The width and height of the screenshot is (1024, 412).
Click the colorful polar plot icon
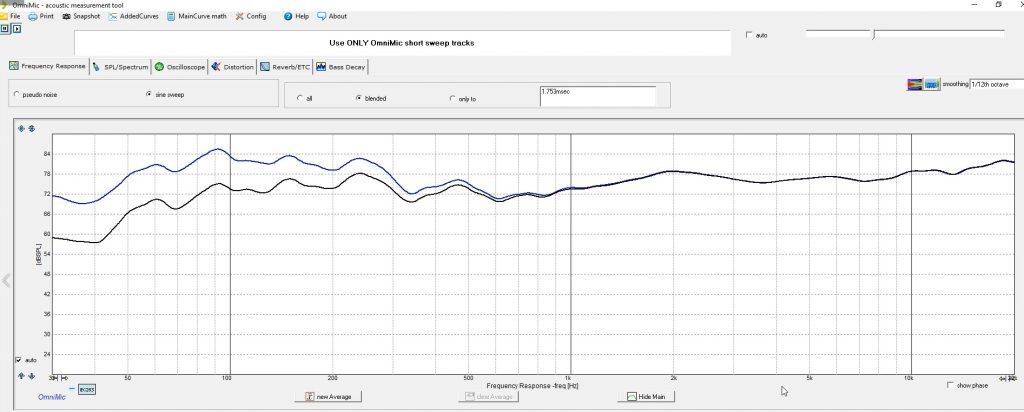914,85
